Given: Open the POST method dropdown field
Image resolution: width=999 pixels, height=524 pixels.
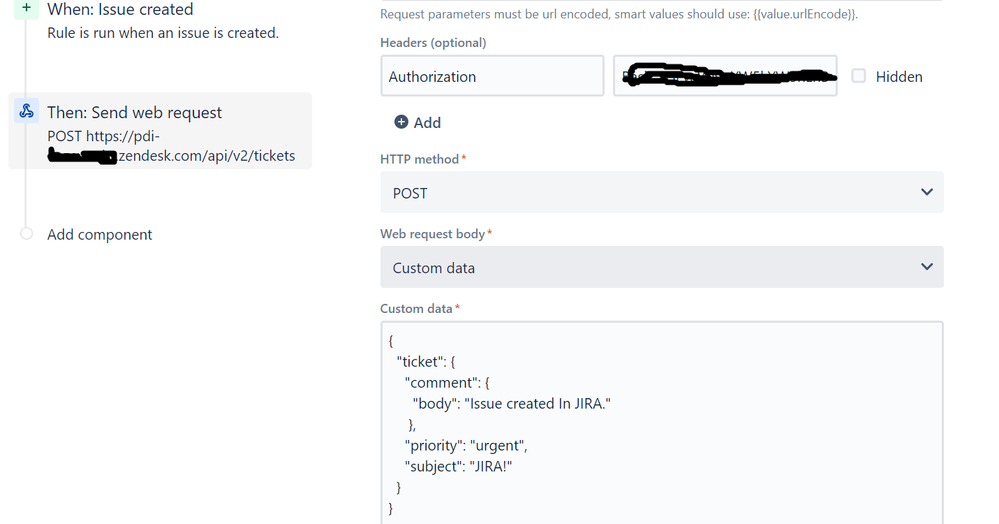Looking at the screenshot, I should tap(661, 192).
